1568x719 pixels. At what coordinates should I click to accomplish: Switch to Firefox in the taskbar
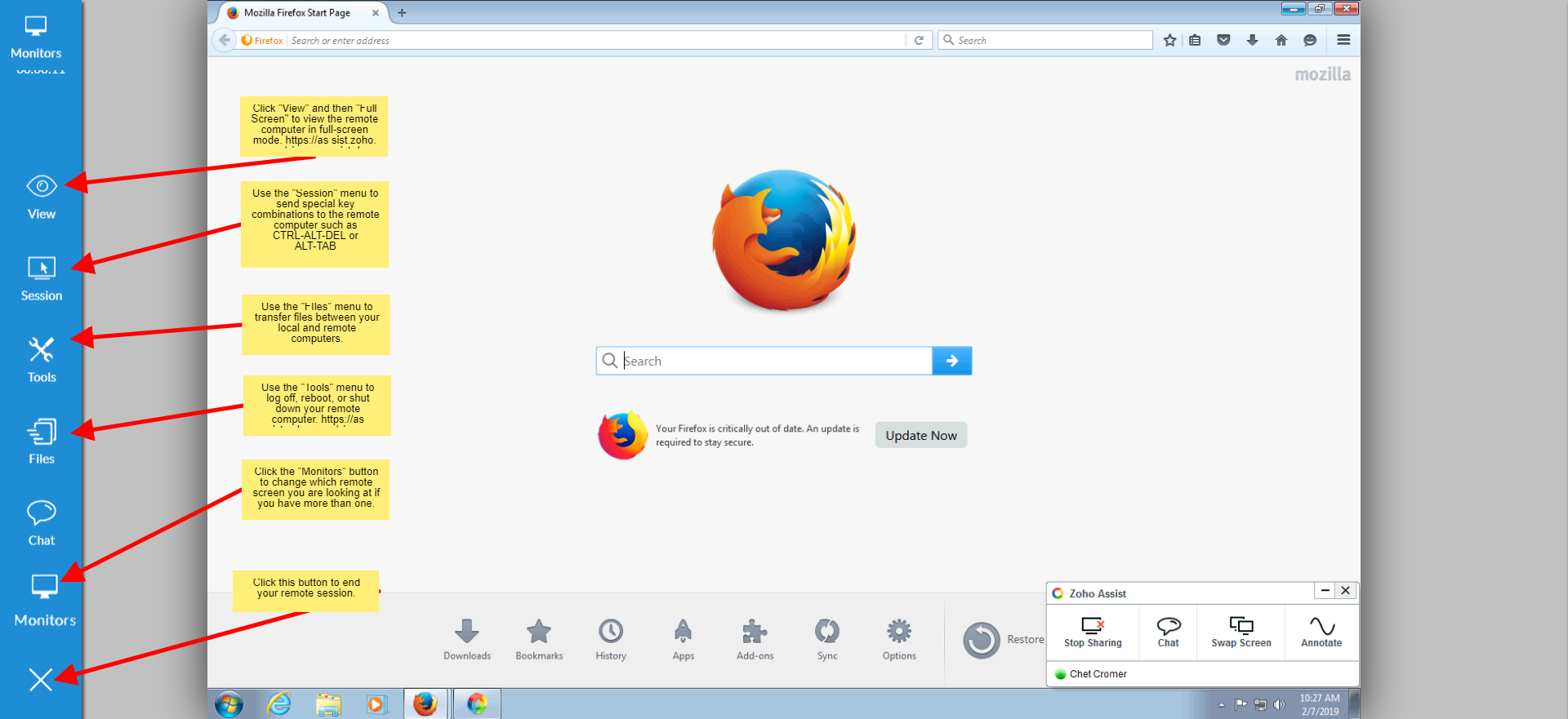[425, 703]
